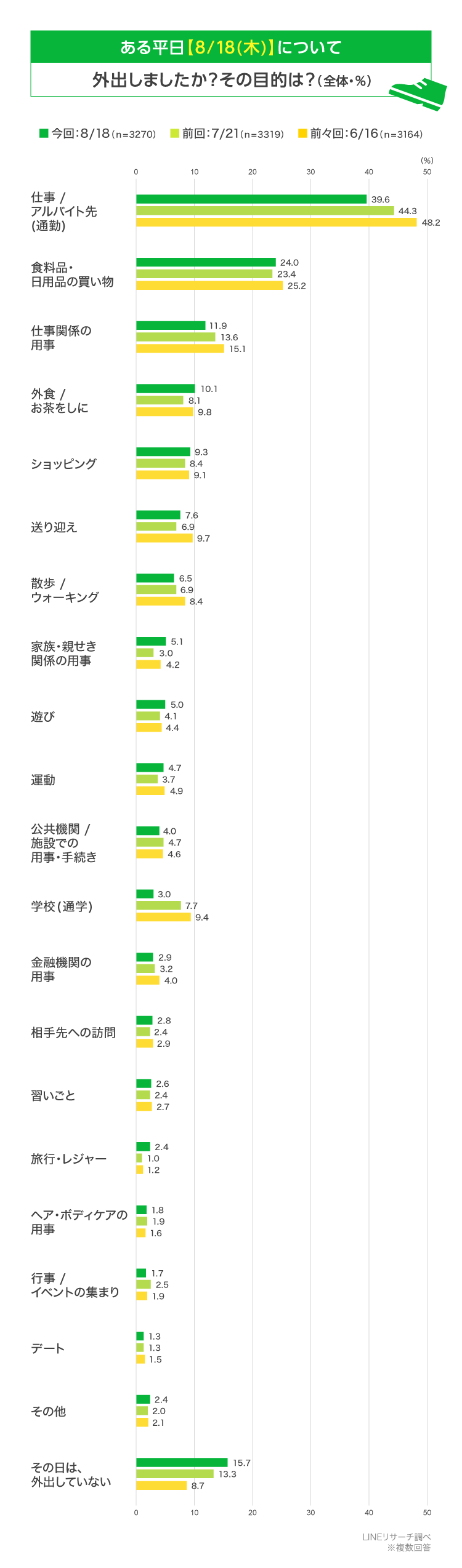Click the yellow 前々回:6/16 legend swatch
Screen dimensions: 462x1568
(x=302, y=133)
